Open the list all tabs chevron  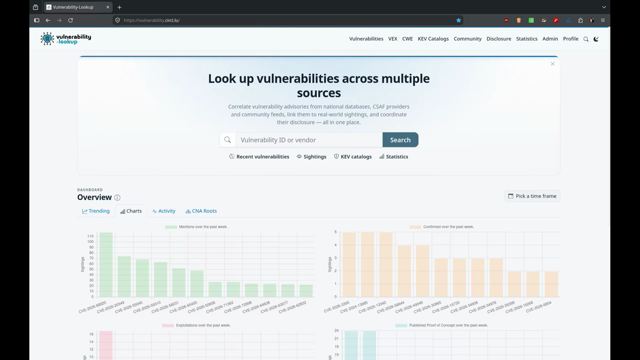tap(604, 7)
